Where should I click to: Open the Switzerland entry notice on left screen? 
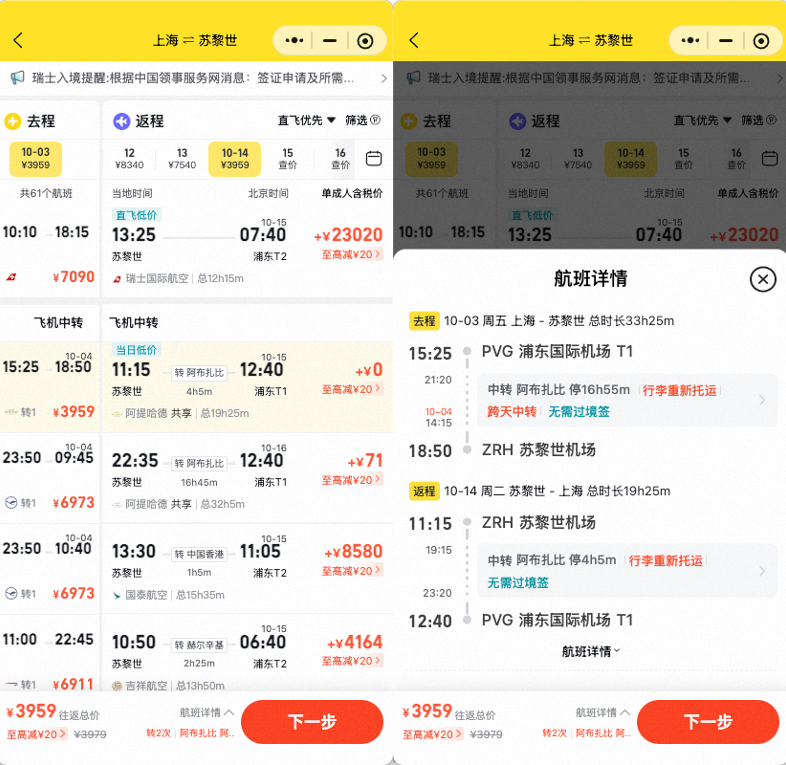(x=196, y=78)
